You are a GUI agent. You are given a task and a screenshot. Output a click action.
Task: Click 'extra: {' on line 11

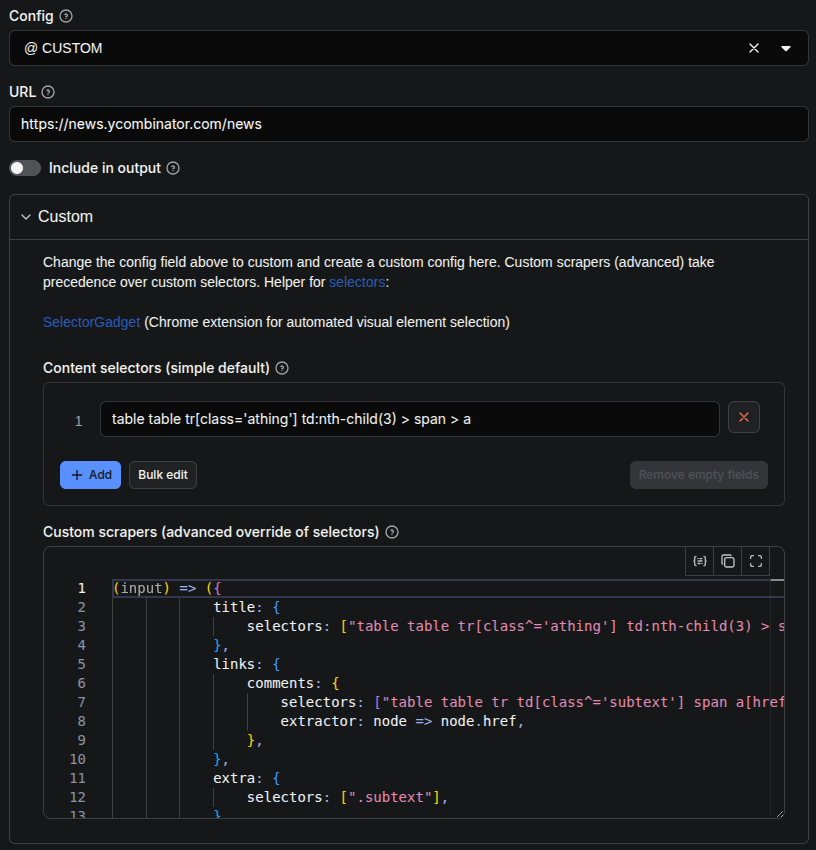(247, 778)
